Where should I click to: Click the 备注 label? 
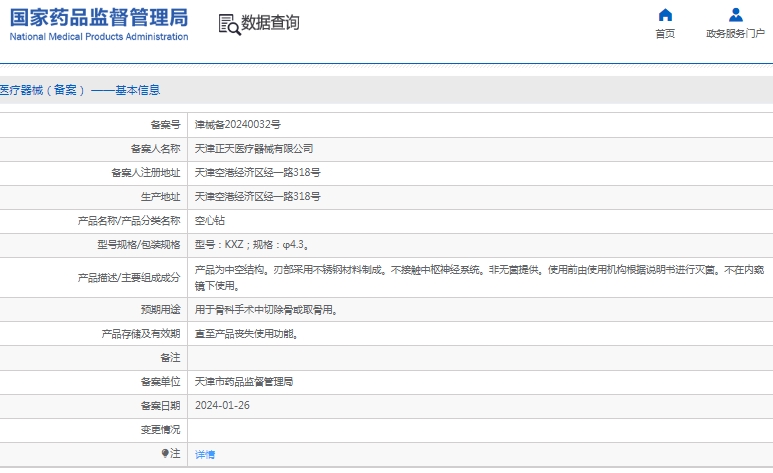pyautogui.click(x=171, y=358)
